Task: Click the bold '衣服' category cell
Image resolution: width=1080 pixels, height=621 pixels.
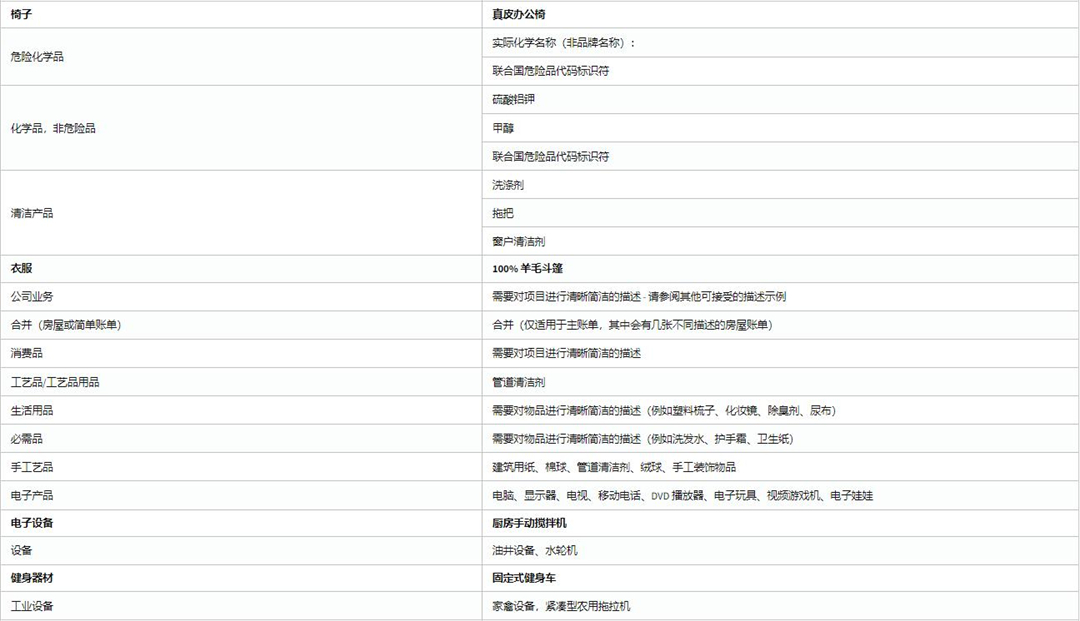Action: coord(241,269)
